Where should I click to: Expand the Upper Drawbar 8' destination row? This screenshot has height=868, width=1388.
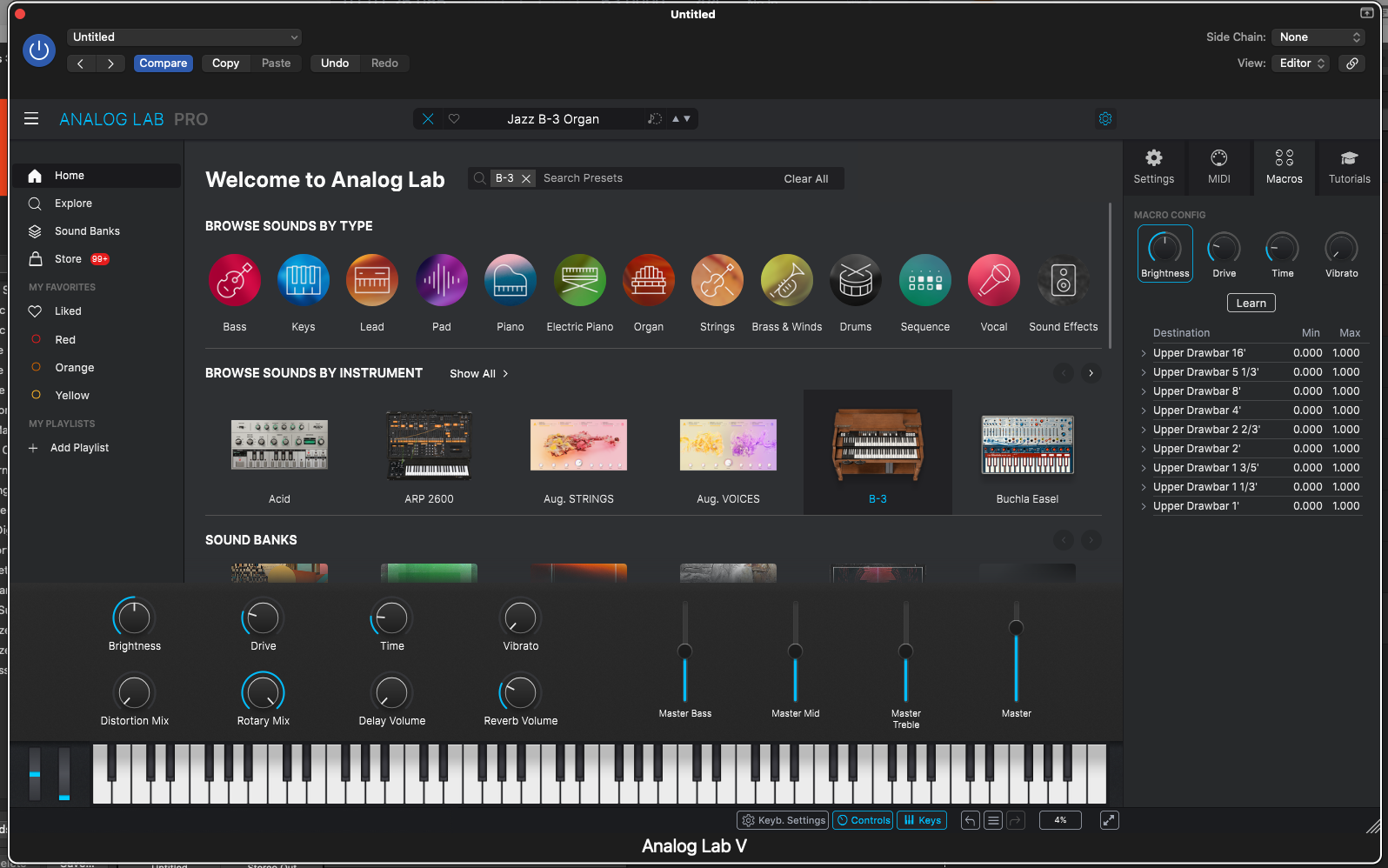pyautogui.click(x=1144, y=391)
